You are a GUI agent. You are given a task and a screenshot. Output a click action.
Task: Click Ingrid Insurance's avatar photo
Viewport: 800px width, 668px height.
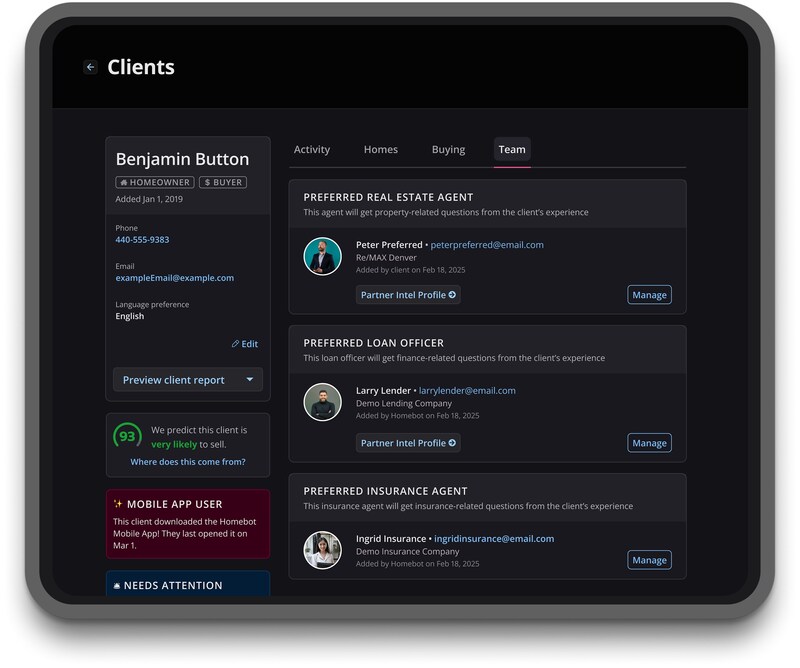click(x=322, y=550)
